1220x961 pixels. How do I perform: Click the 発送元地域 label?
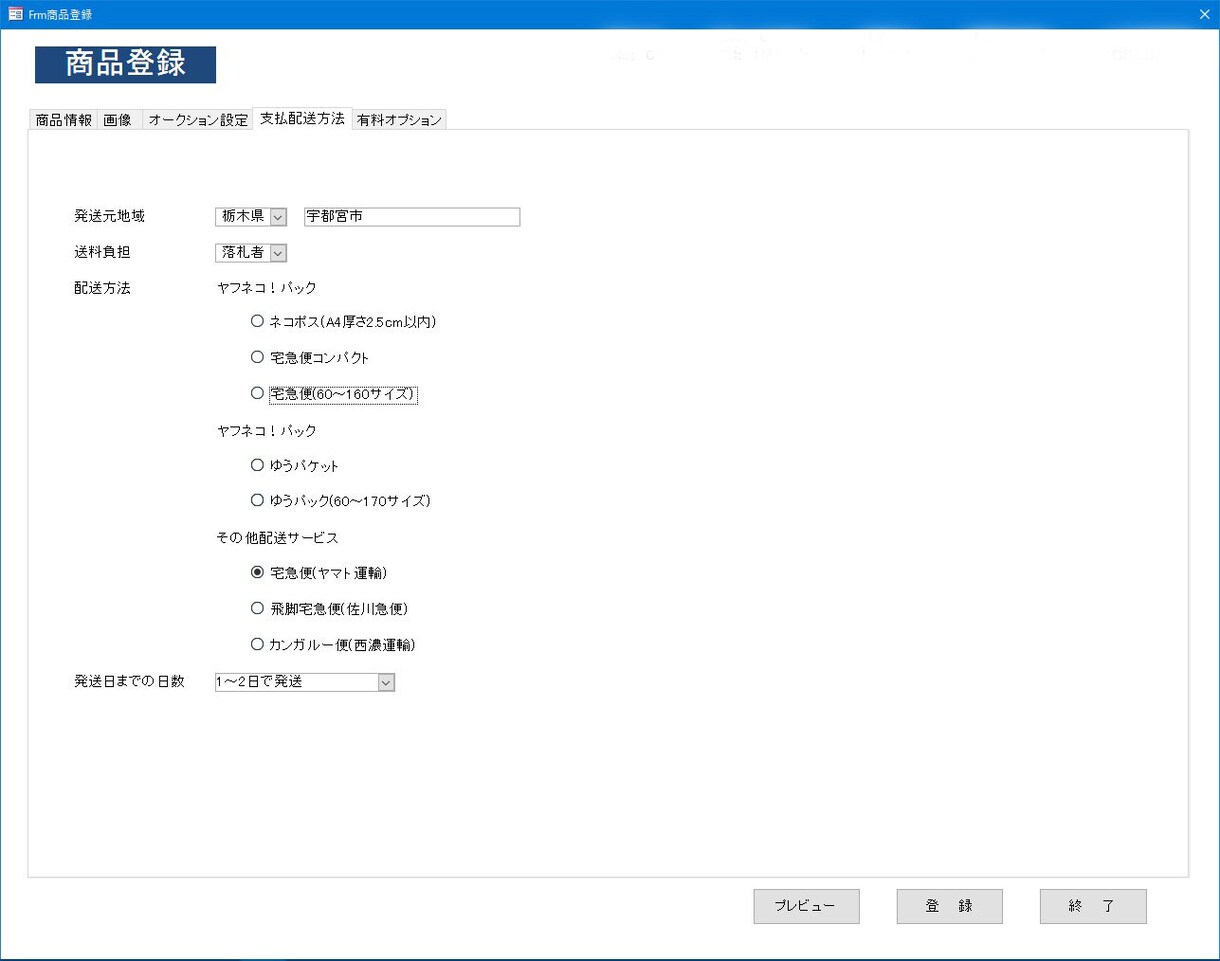coord(109,216)
